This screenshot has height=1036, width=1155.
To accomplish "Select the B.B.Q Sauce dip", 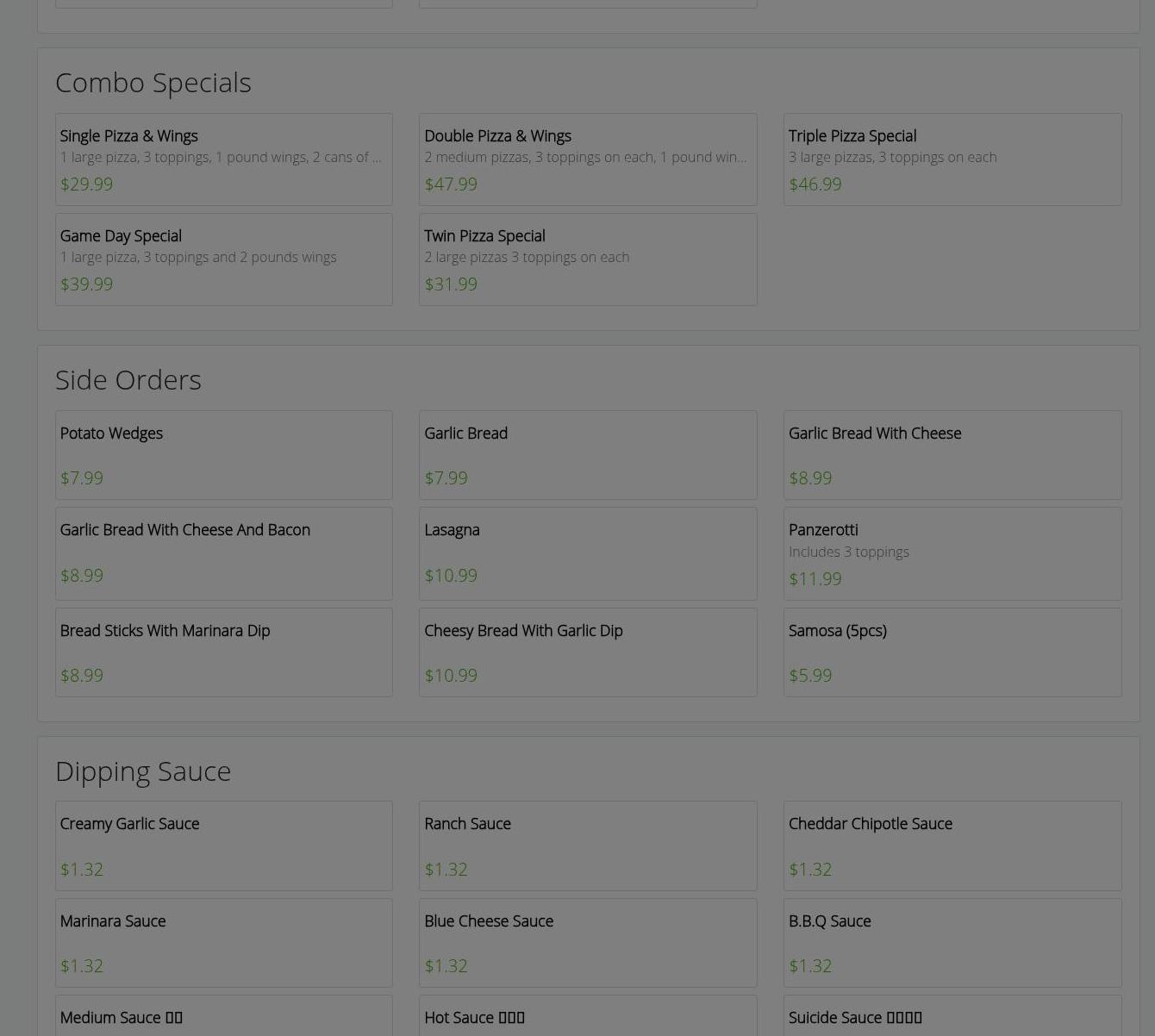I will coord(952,943).
